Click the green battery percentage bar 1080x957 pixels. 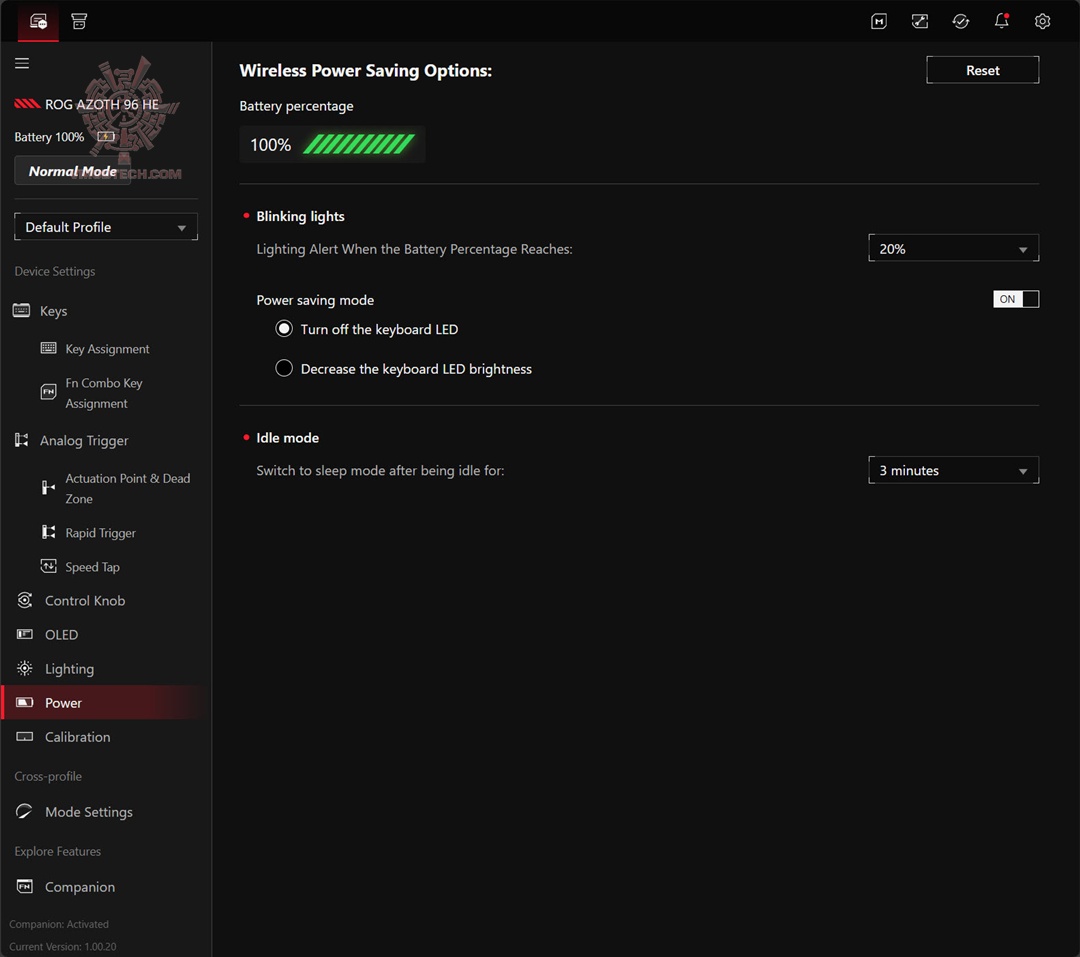pos(359,144)
